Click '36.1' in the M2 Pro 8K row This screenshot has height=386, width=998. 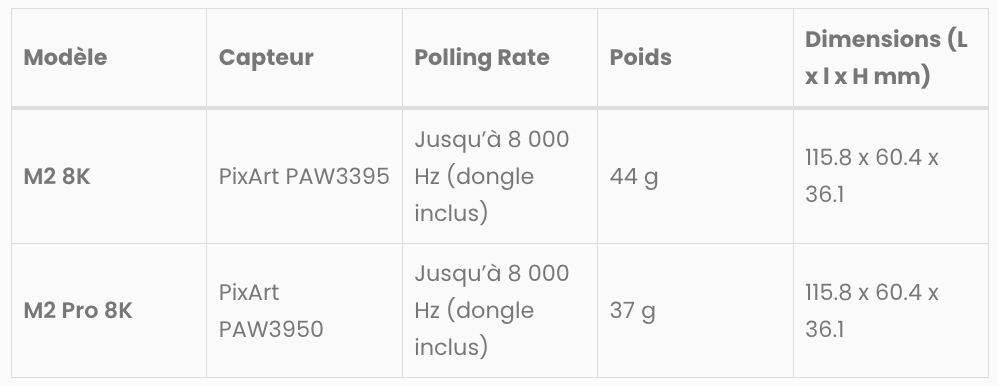point(824,329)
